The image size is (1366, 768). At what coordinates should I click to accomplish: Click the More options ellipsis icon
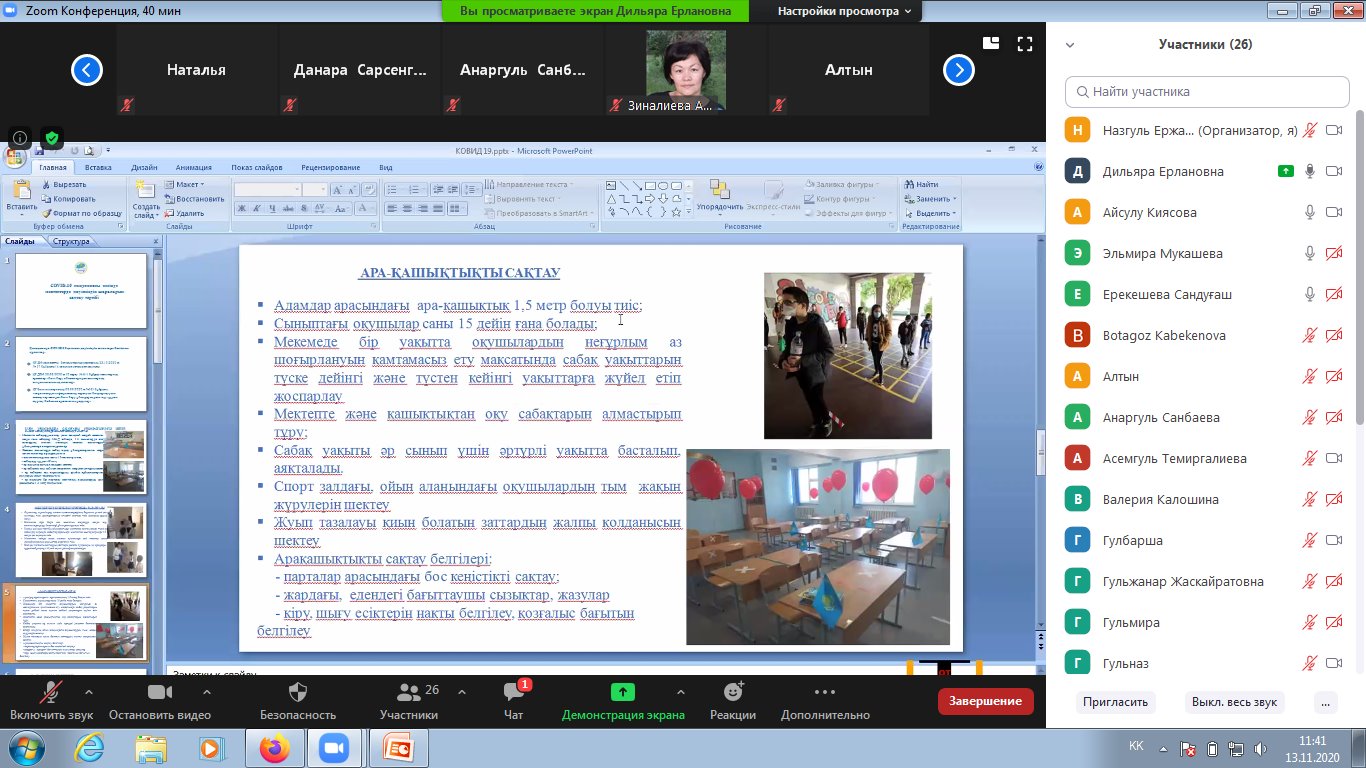(x=825, y=693)
